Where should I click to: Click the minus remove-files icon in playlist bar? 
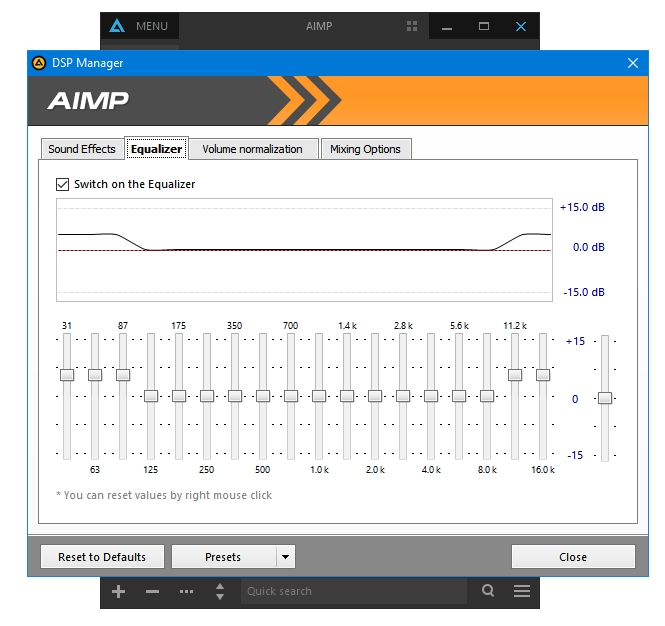(152, 591)
